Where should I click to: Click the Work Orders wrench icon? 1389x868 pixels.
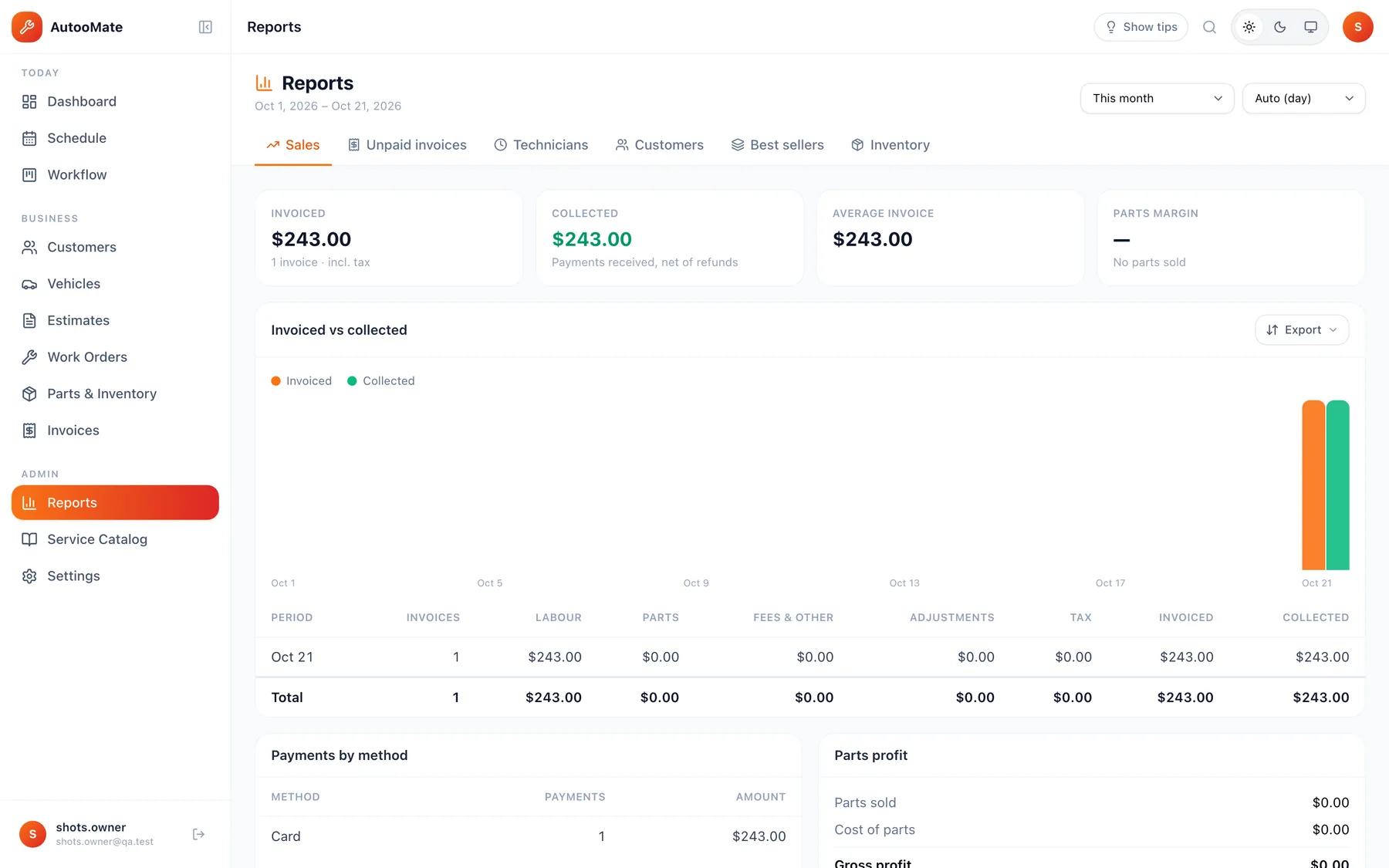[29, 357]
